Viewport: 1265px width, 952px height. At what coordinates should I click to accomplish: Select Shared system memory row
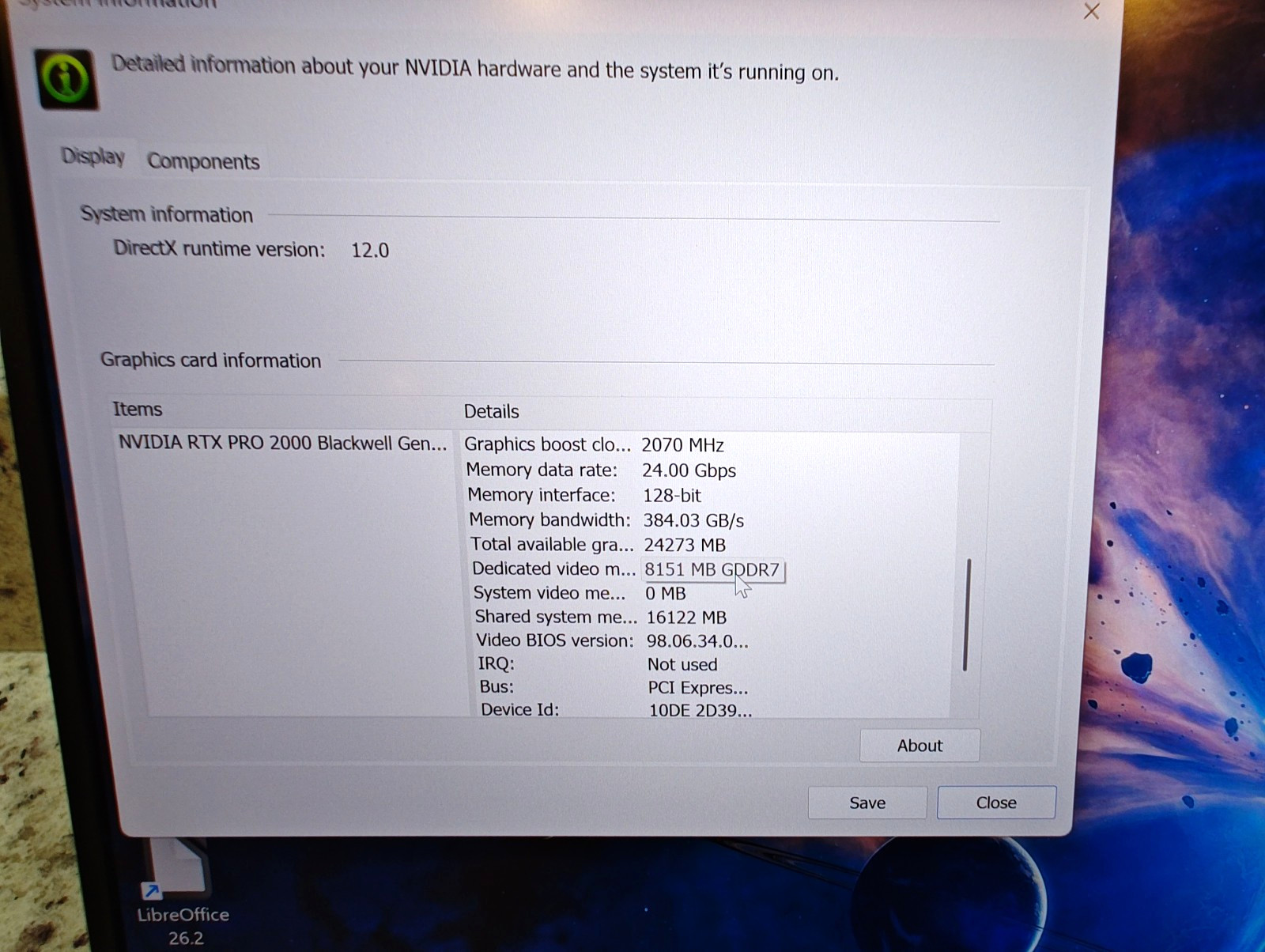tap(601, 617)
